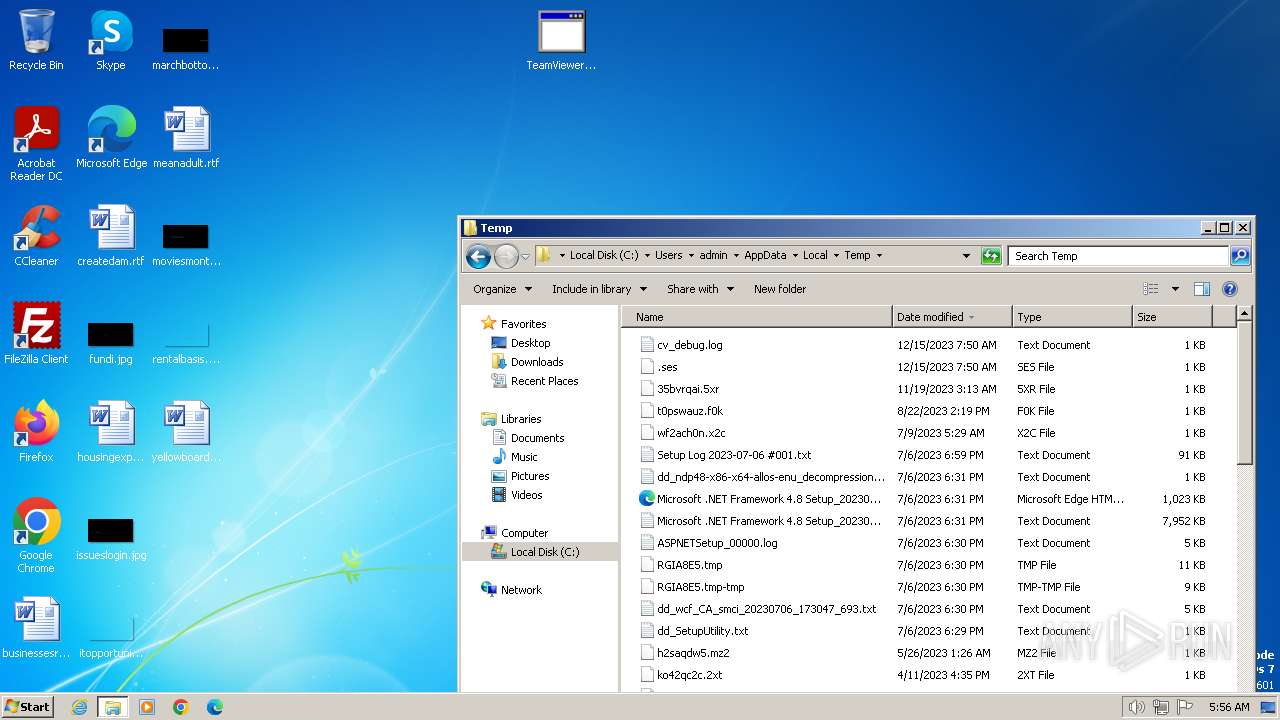Open the Share with dropdown

(x=700, y=289)
